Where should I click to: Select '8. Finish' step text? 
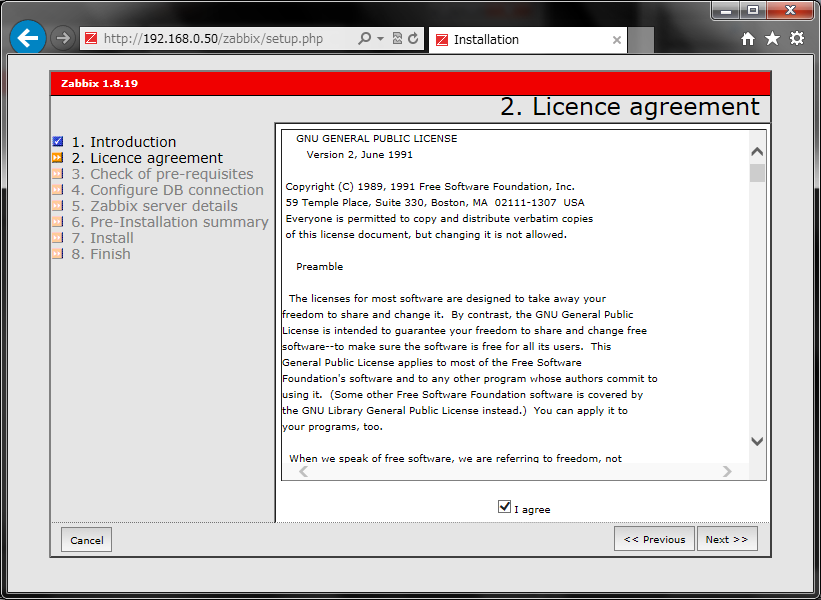click(101, 254)
